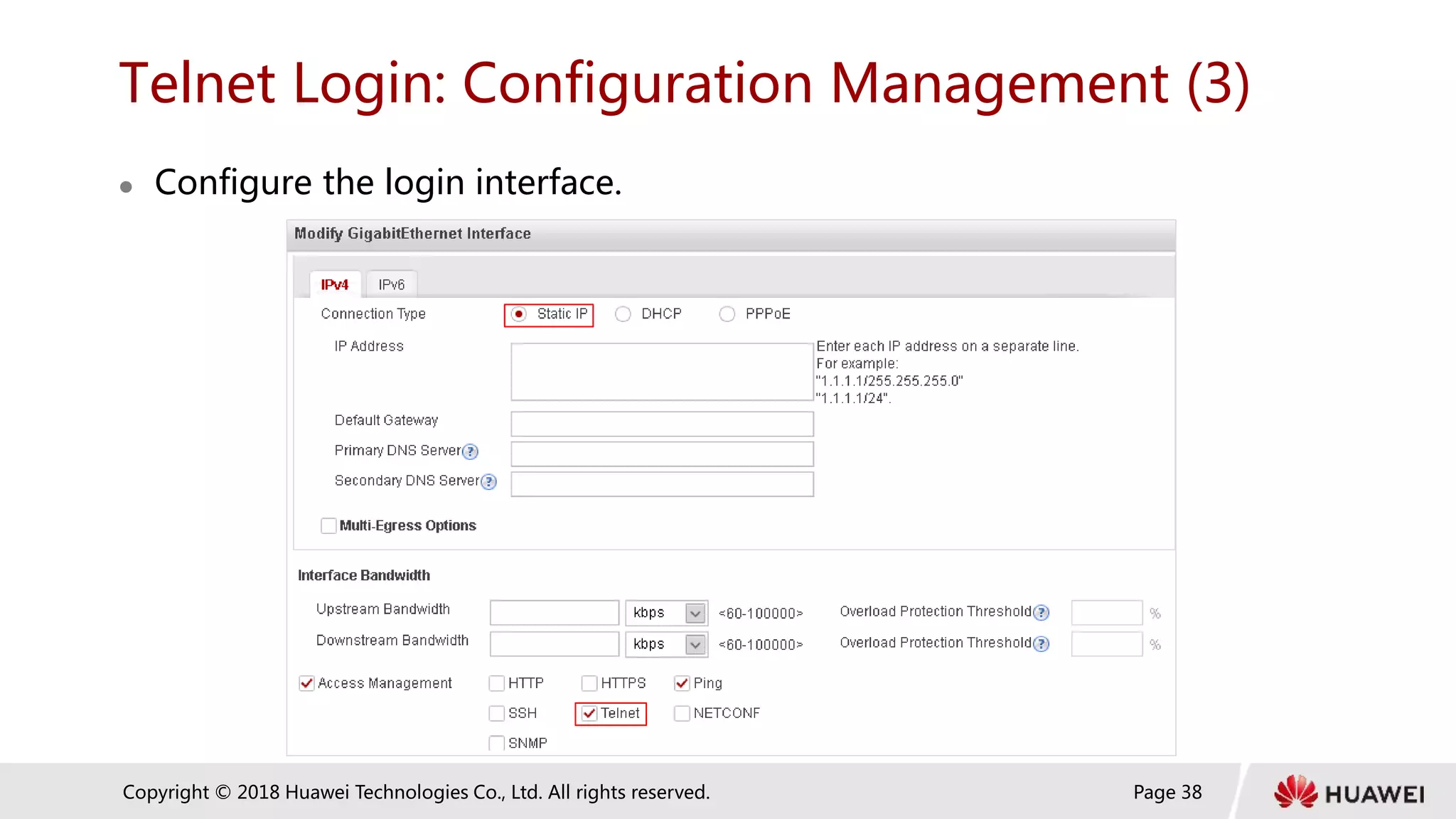Switch to the IPv4 tab
This screenshot has height=819, width=1456.
coord(335,284)
